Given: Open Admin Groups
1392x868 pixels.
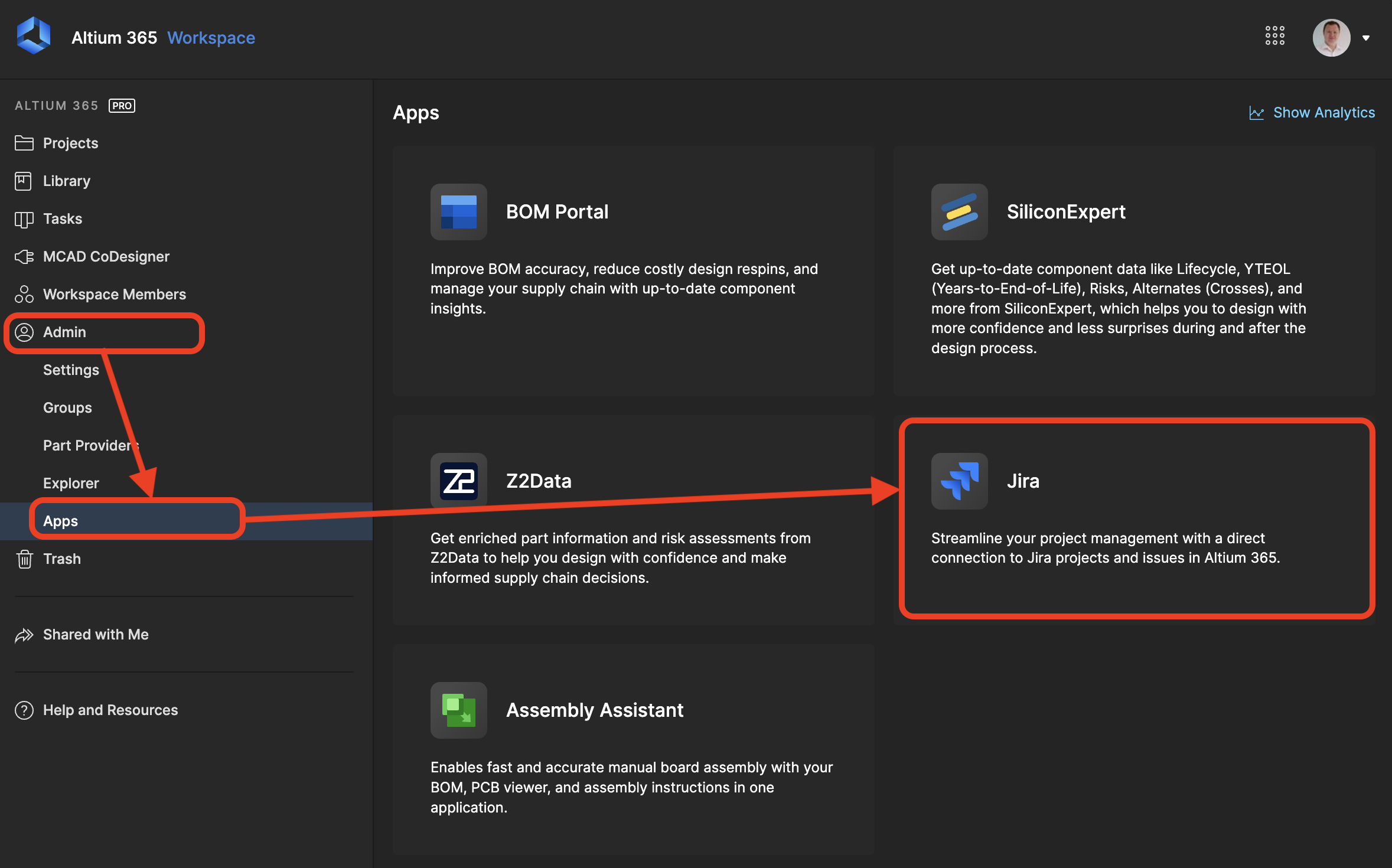Looking at the screenshot, I should (67, 408).
